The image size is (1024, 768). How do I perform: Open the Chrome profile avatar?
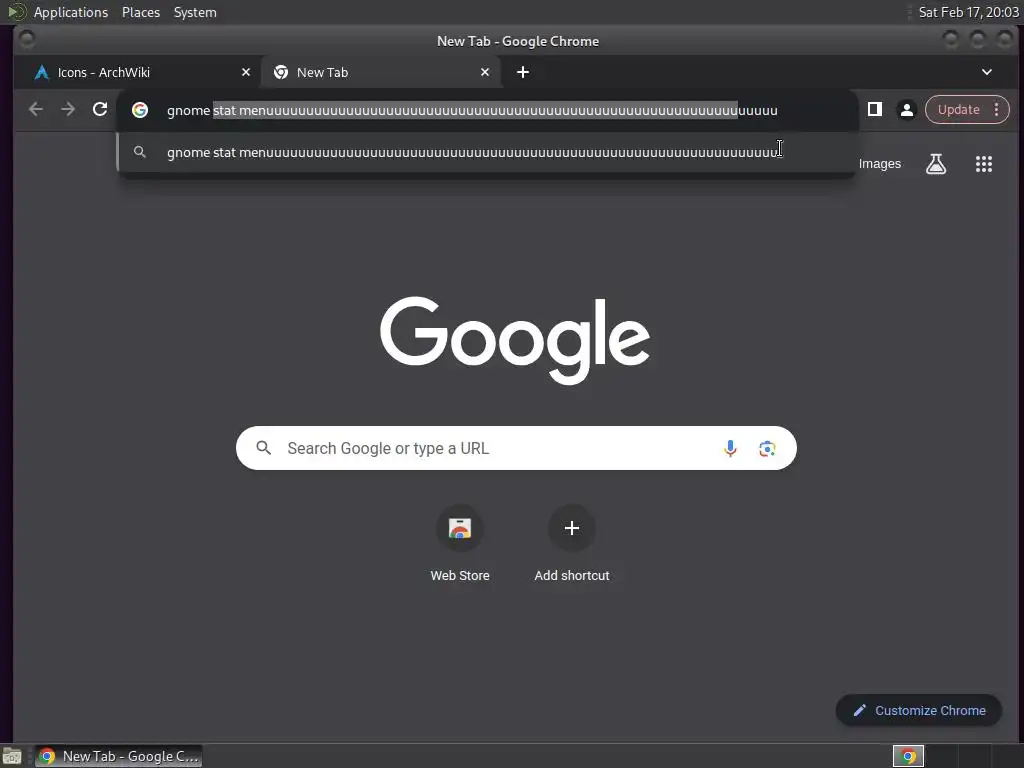click(906, 110)
